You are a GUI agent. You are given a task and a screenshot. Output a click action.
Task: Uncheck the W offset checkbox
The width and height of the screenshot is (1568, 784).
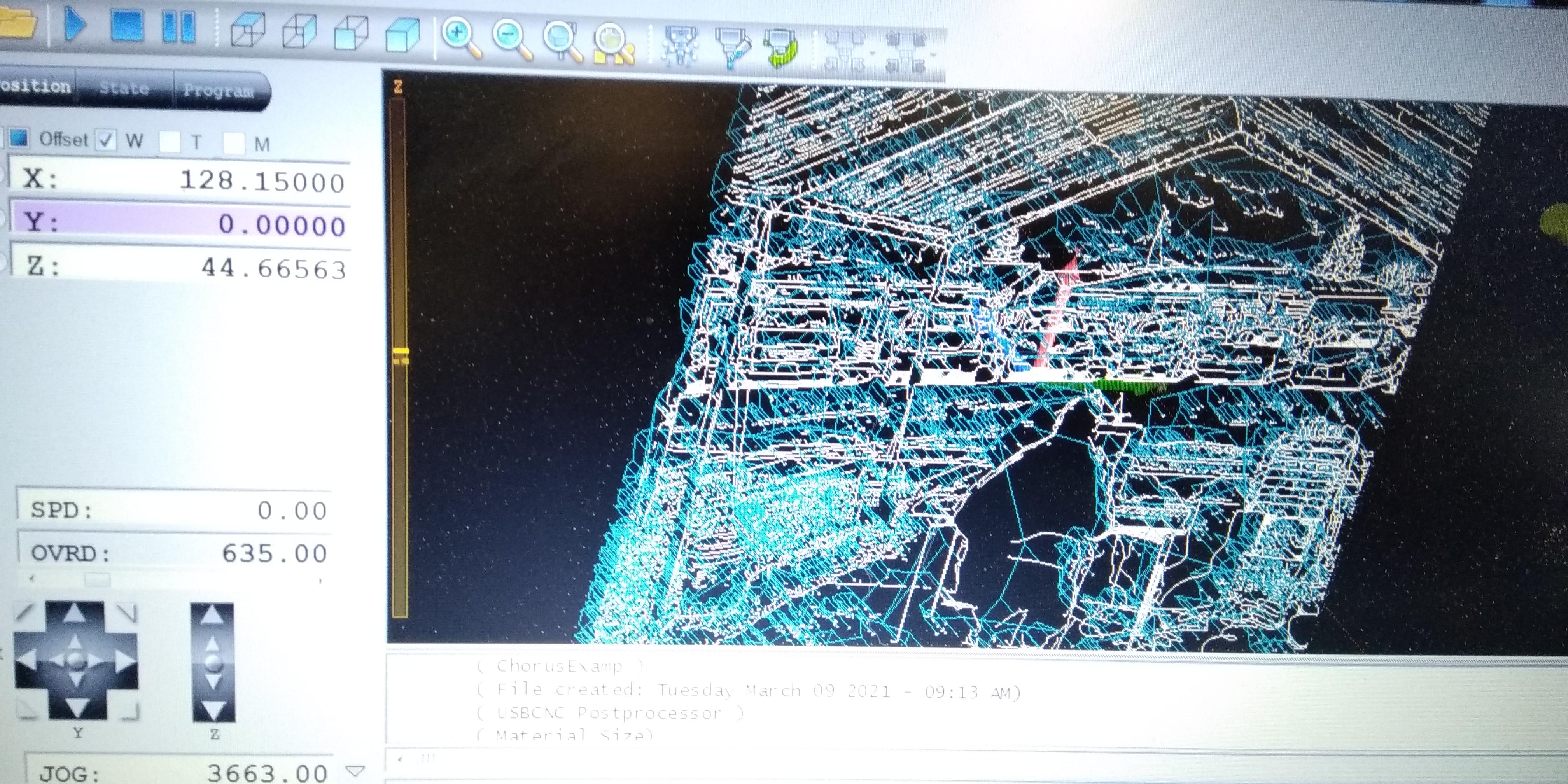(107, 140)
